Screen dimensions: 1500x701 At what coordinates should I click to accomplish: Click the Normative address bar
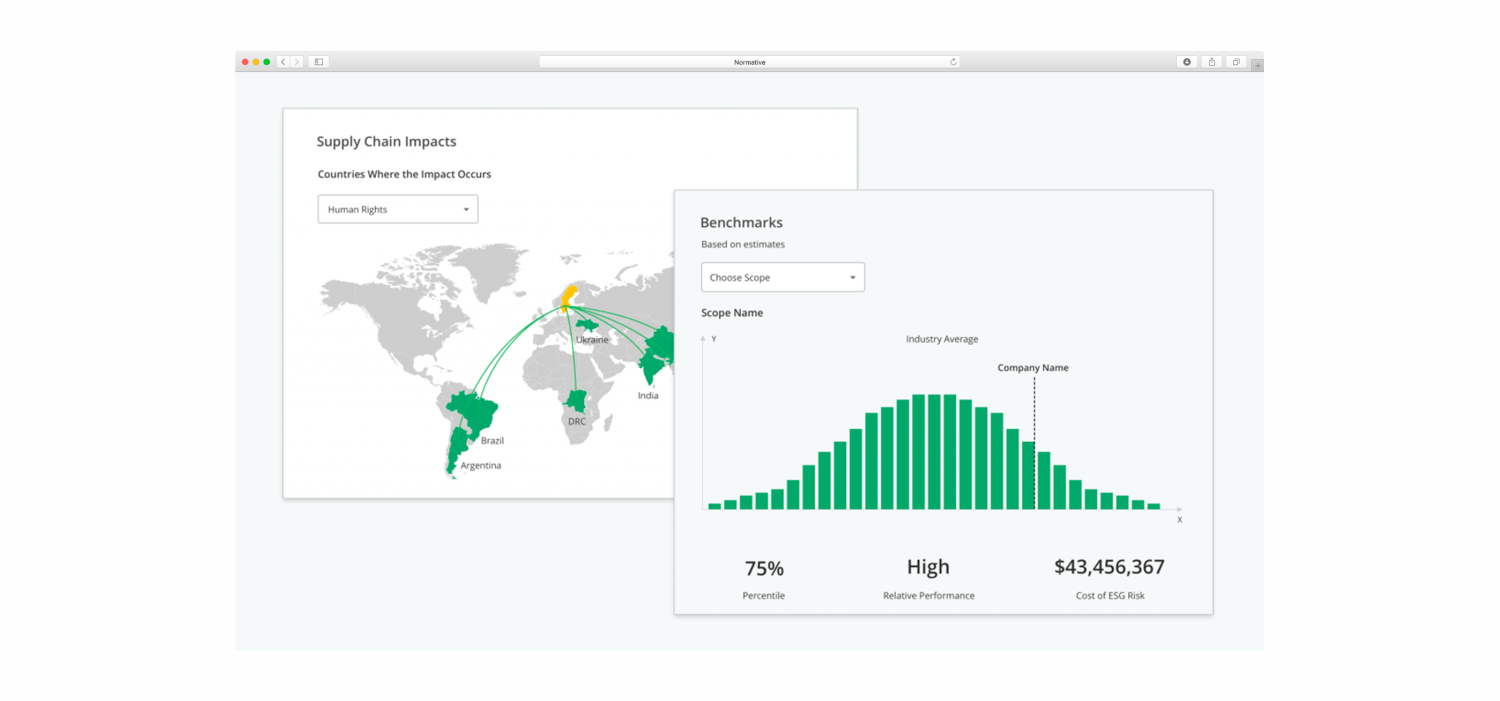coord(749,62)
